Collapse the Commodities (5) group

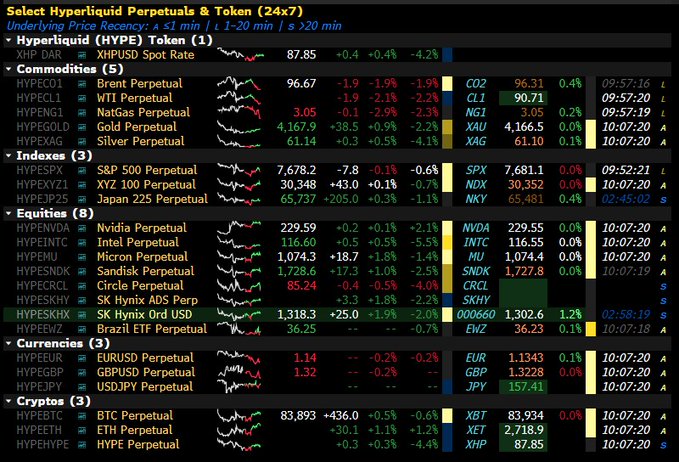click(8, 69)
